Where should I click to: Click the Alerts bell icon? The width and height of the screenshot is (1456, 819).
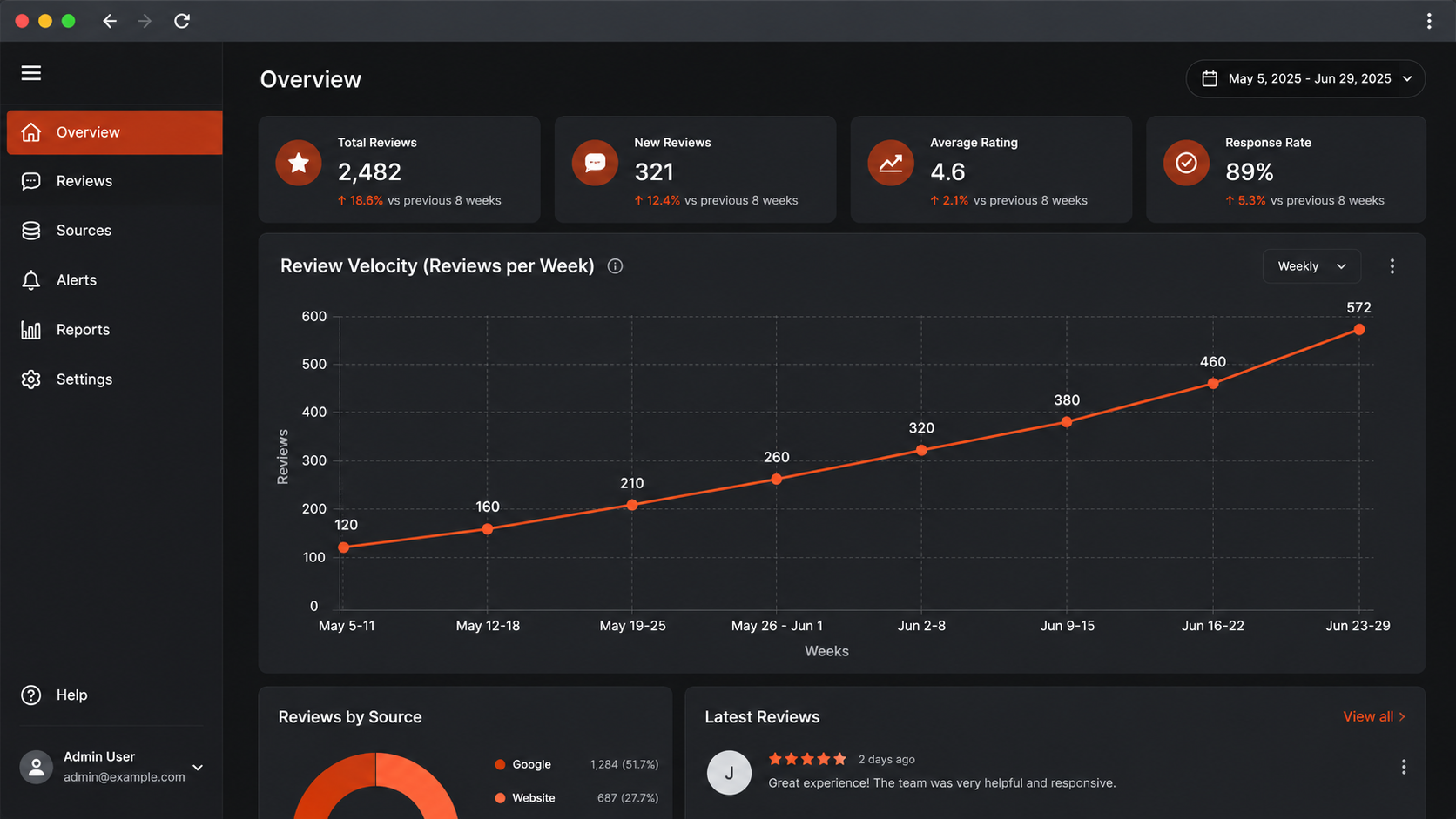pyautogui.click(x=31, y=280)
